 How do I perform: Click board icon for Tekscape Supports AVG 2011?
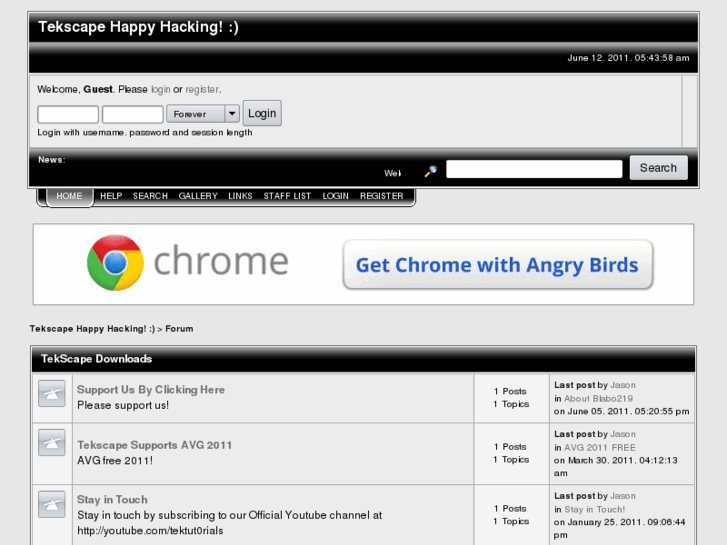click(x=51, y=442)
